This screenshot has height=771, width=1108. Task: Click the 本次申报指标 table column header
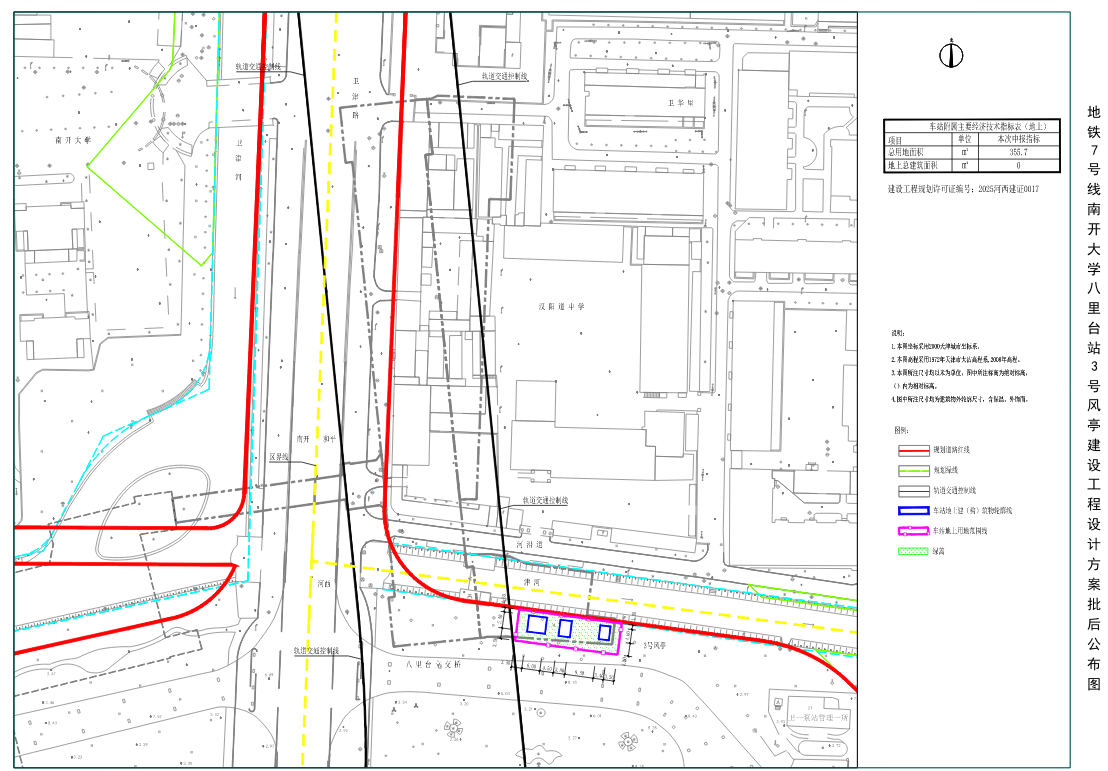point(1018,140)
